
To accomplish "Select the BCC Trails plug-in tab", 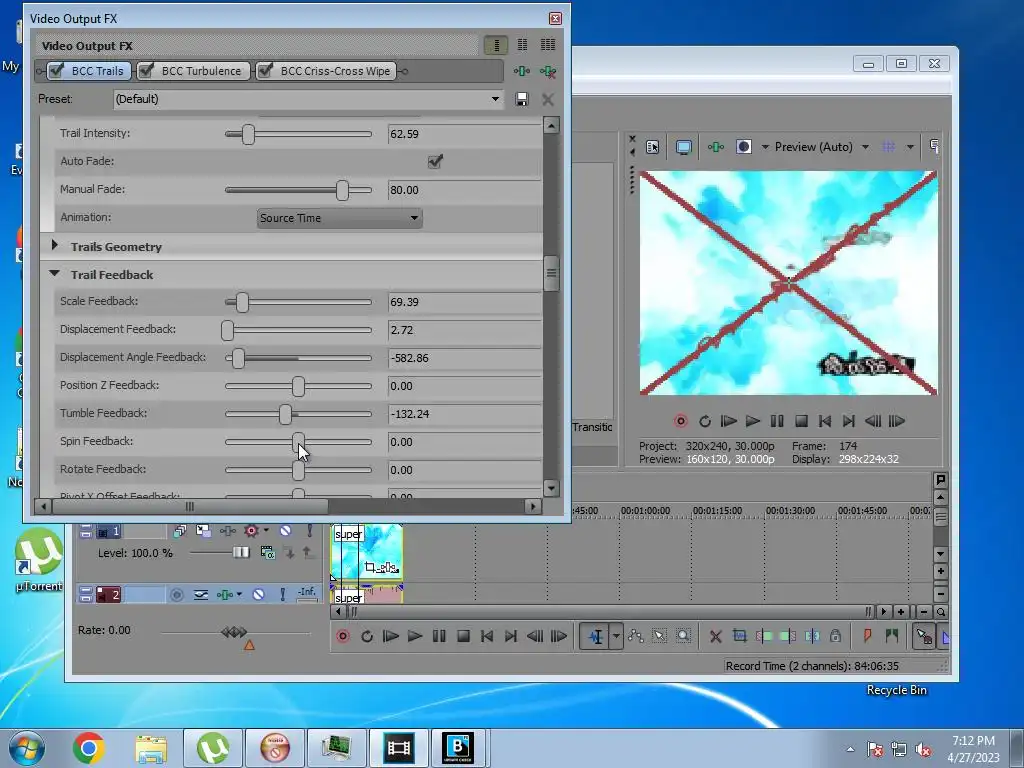I will coord(89,71).
